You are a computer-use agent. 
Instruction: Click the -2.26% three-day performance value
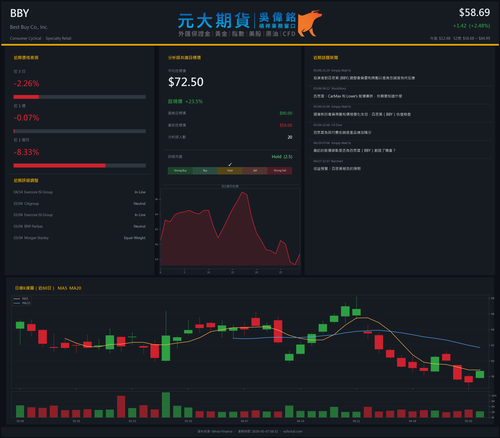pos(26,83)
